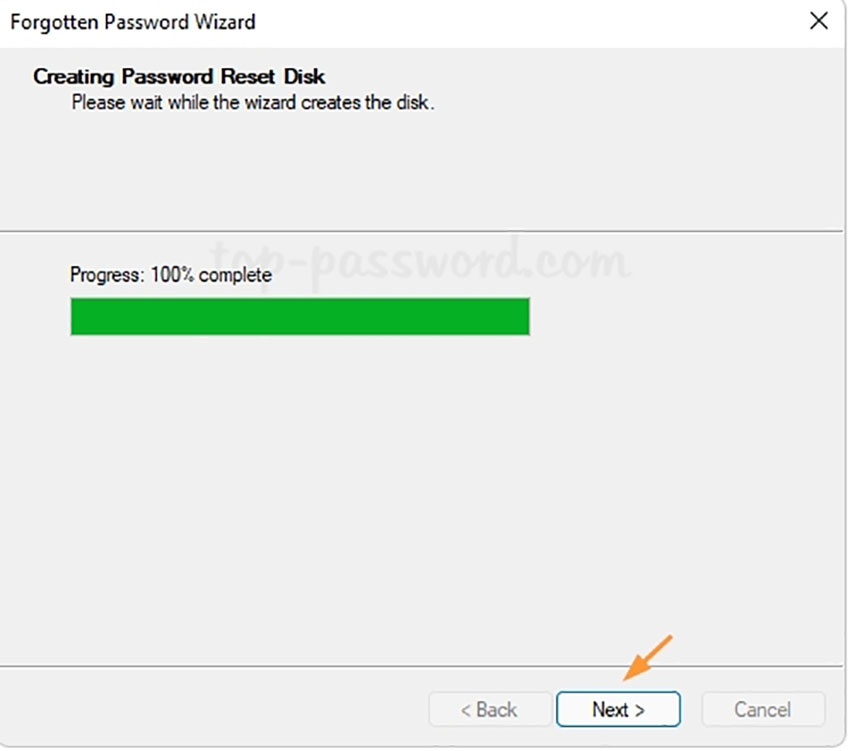The width and height of the screenshot is (855, 751).
Task: Click the '100% complete' status text
Action: 211,274
